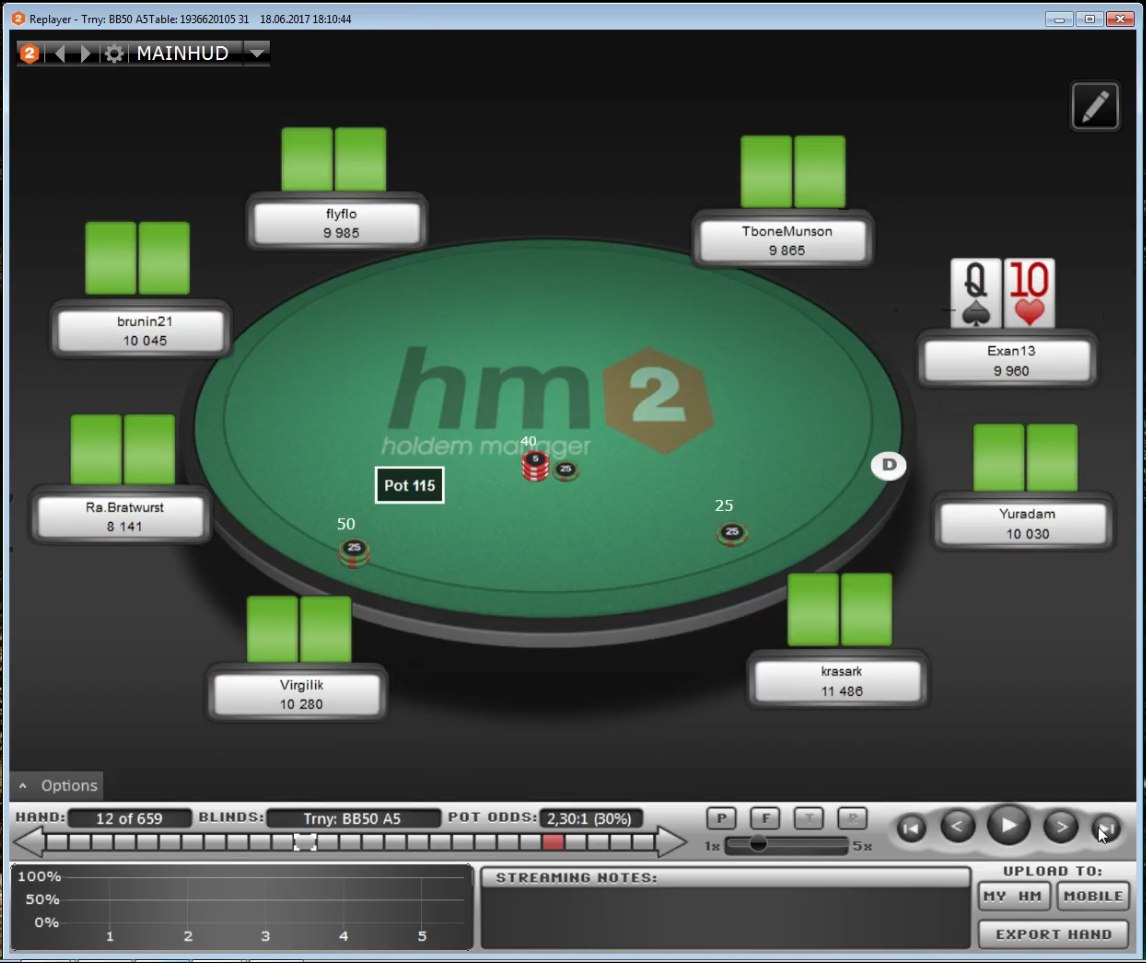Open the pencil notes tool
Screen dimensions: 1146x963
[1094, 106]
